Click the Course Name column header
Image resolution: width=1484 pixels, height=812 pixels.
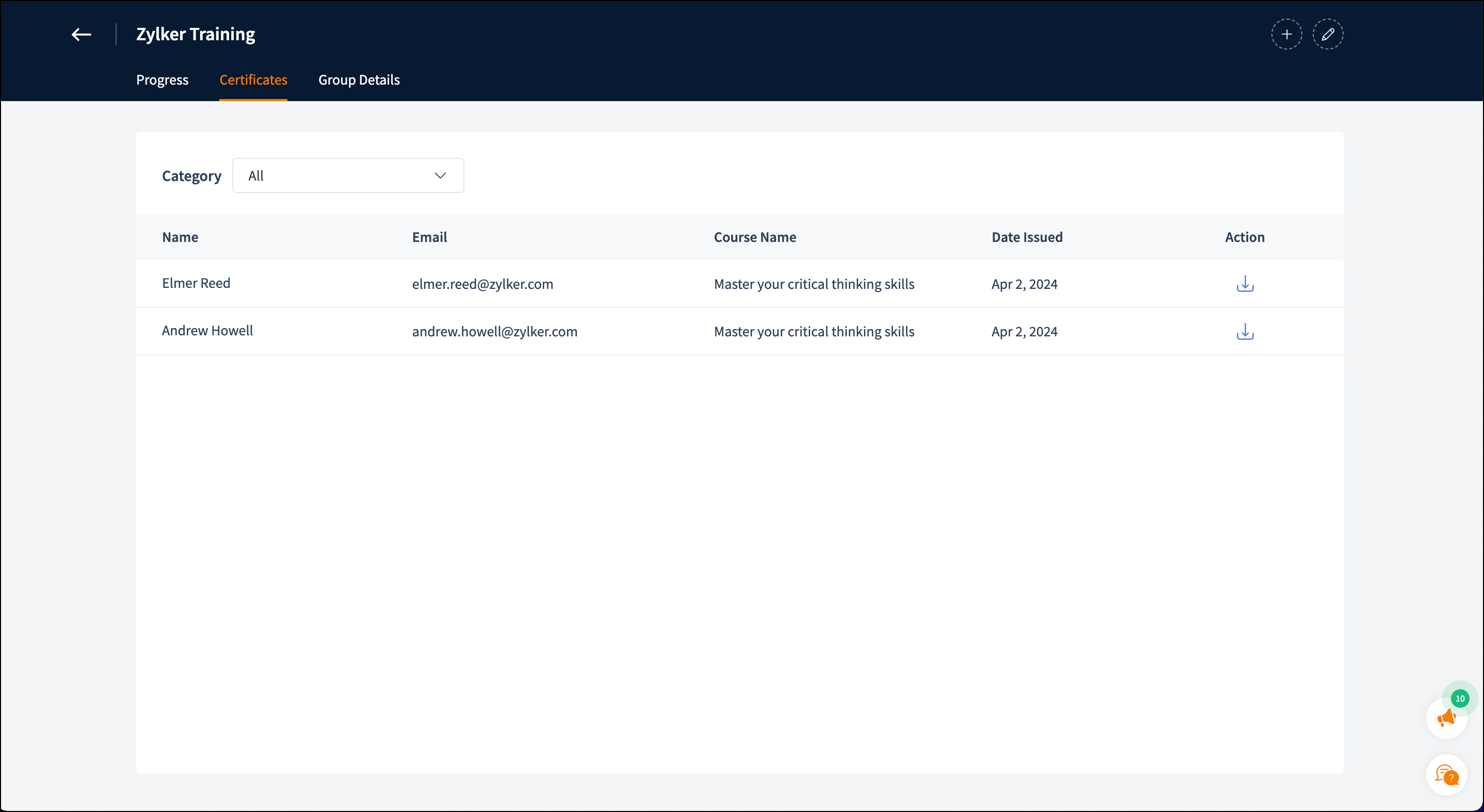[755, 237]
